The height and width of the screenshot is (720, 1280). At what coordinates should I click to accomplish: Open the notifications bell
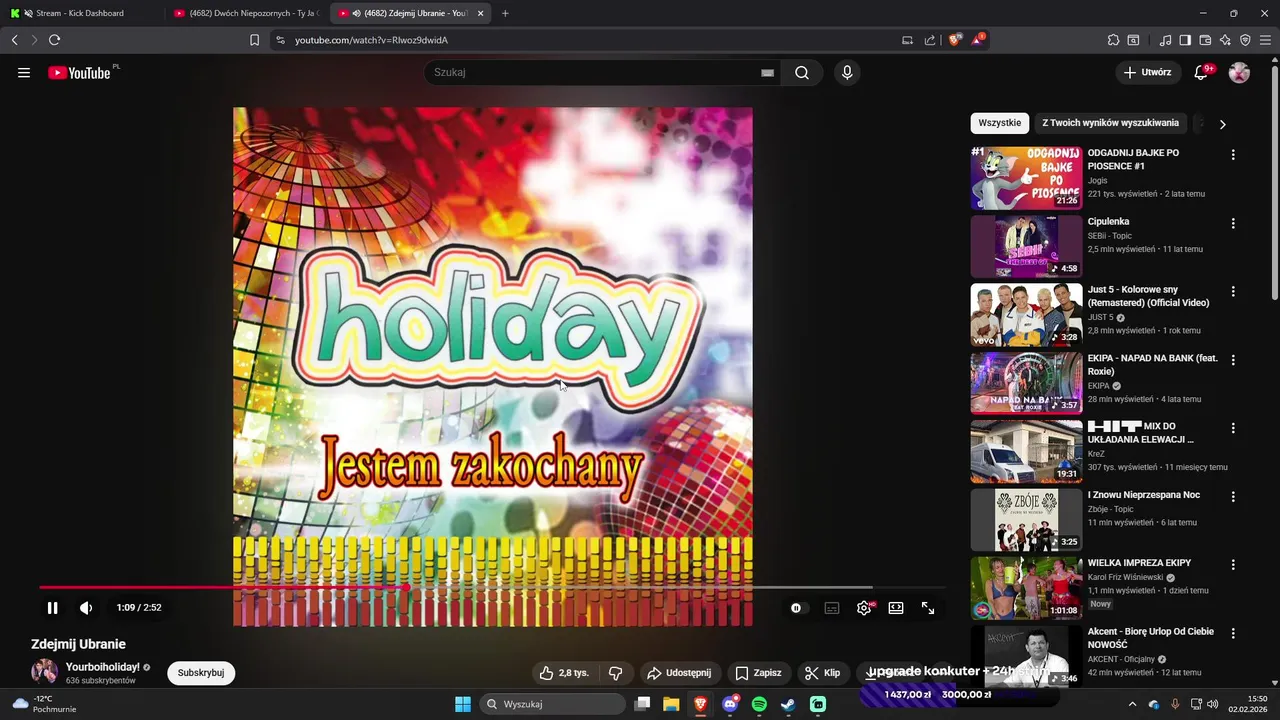click(x=1202, y=72)
